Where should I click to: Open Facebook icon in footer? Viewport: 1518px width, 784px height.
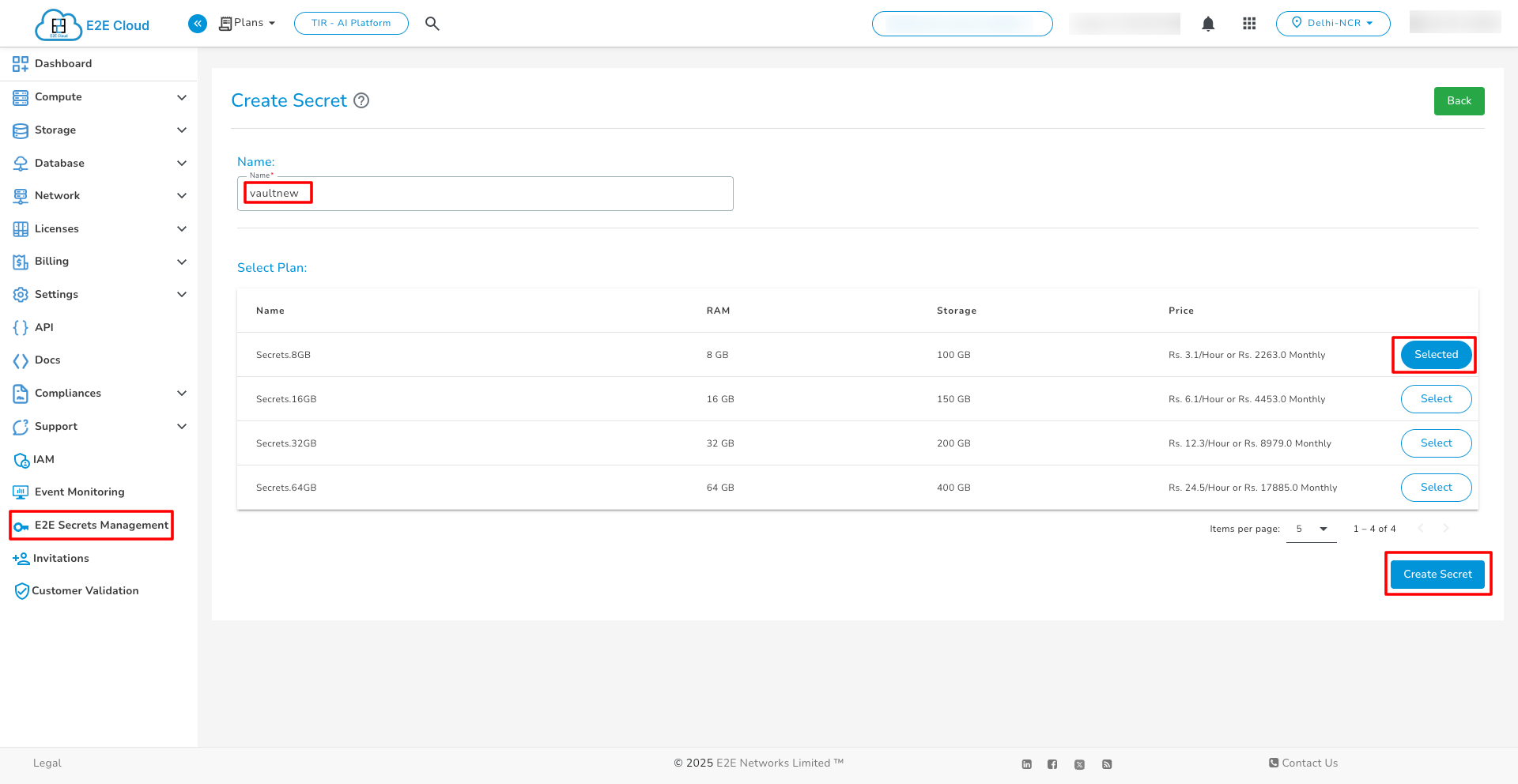pos(1052,764)
